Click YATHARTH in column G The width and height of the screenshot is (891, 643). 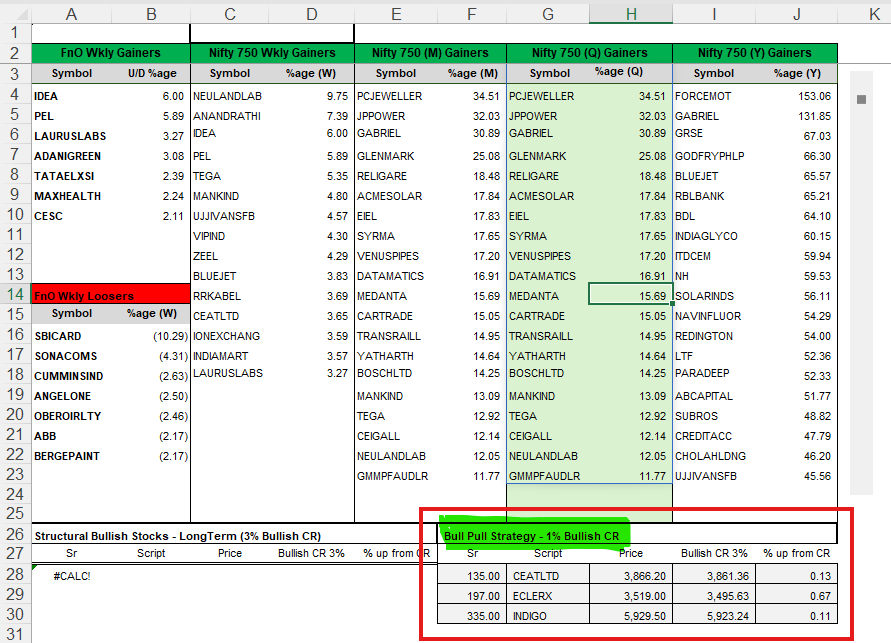(x=548, y=356)
